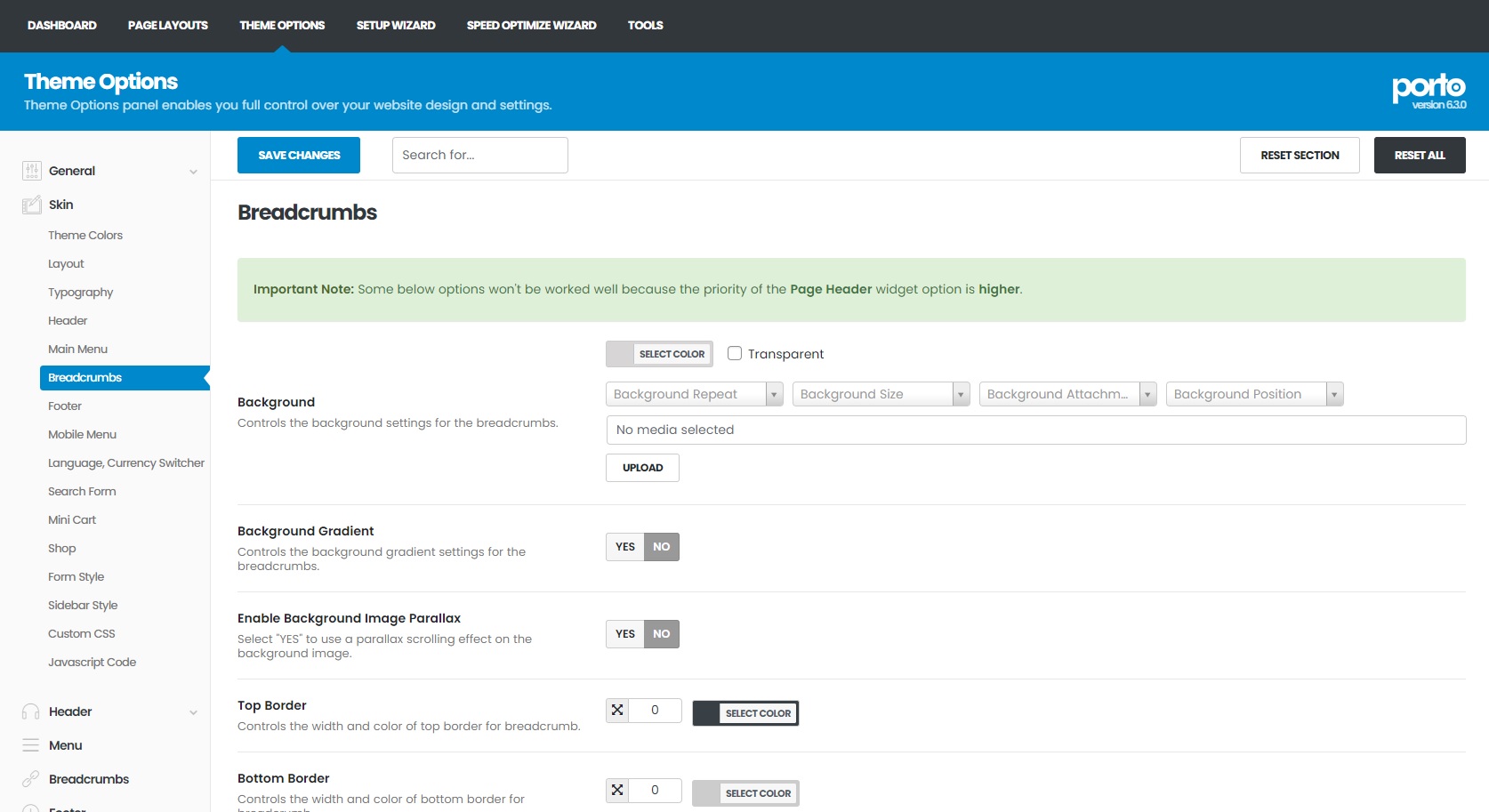1489x812 pixels.
Task: Set Enable Background Image Parallax to YES
Action: pyautogui.click(x=625, y=634)
